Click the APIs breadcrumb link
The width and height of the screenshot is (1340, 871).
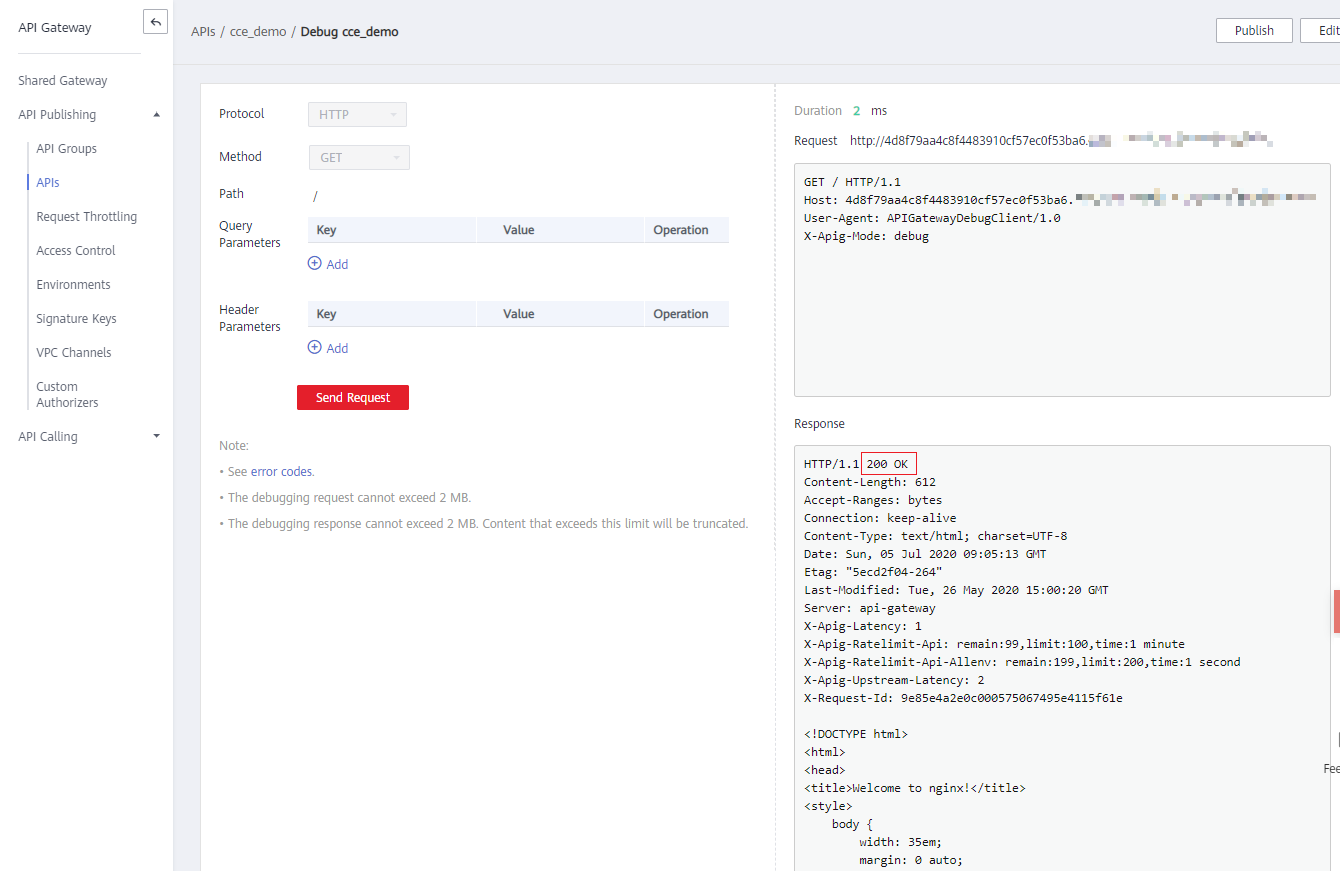(203, 32)
